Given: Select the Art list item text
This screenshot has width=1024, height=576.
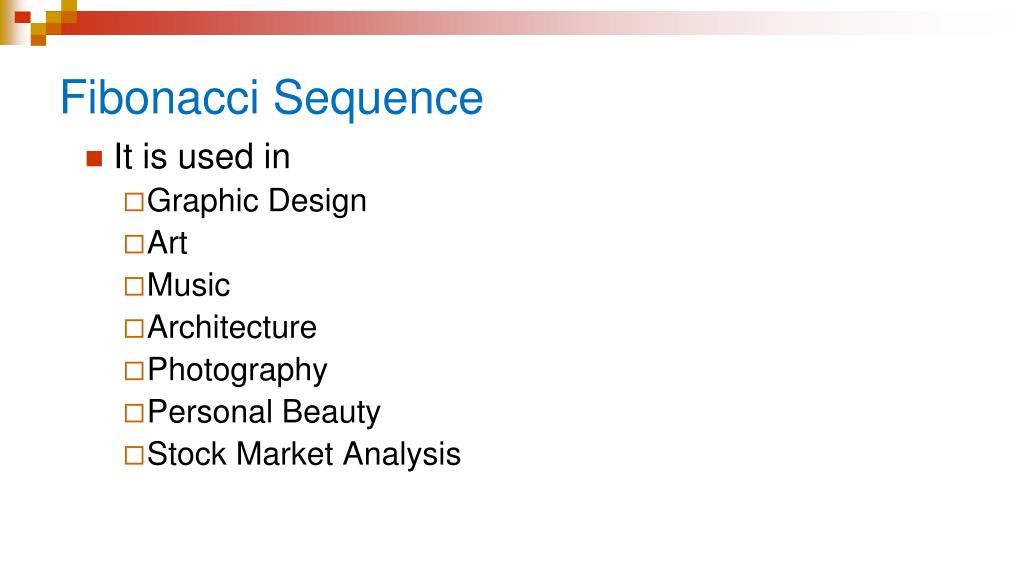Looking at the screenshot, I should pos(167,243).
